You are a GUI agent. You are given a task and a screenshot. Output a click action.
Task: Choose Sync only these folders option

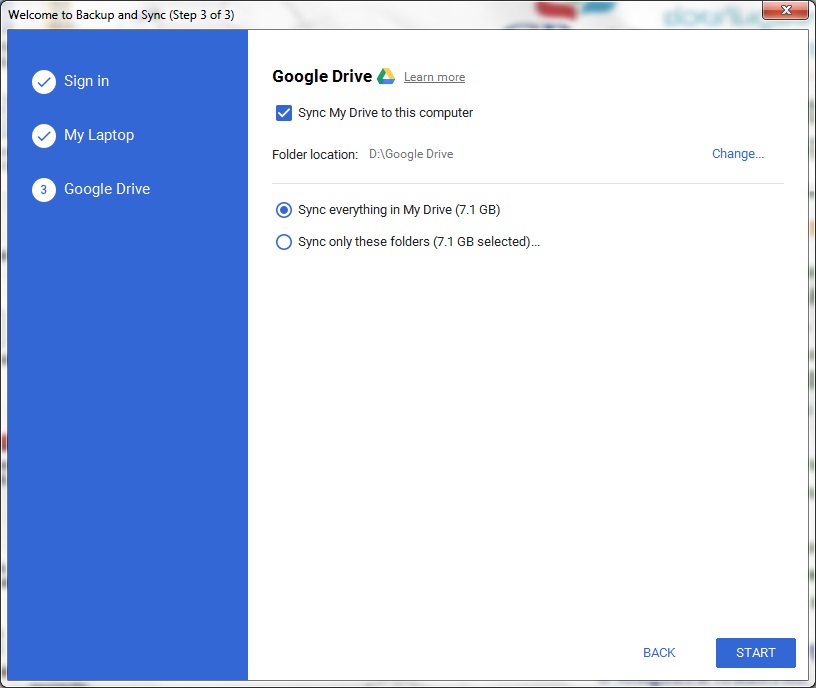(283, 242)
